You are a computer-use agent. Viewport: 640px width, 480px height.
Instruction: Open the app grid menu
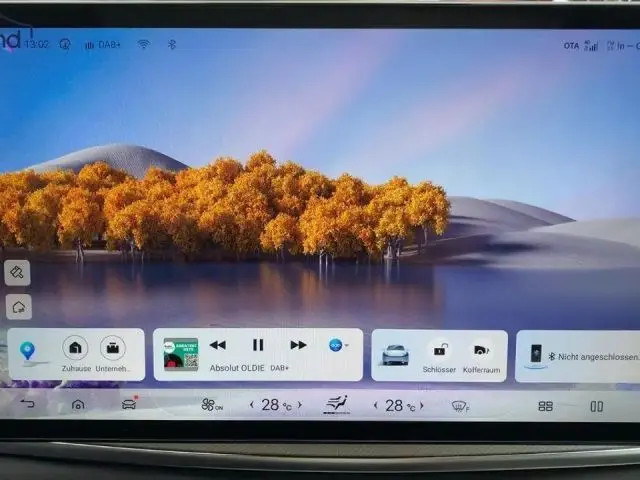tap(545, 406)
